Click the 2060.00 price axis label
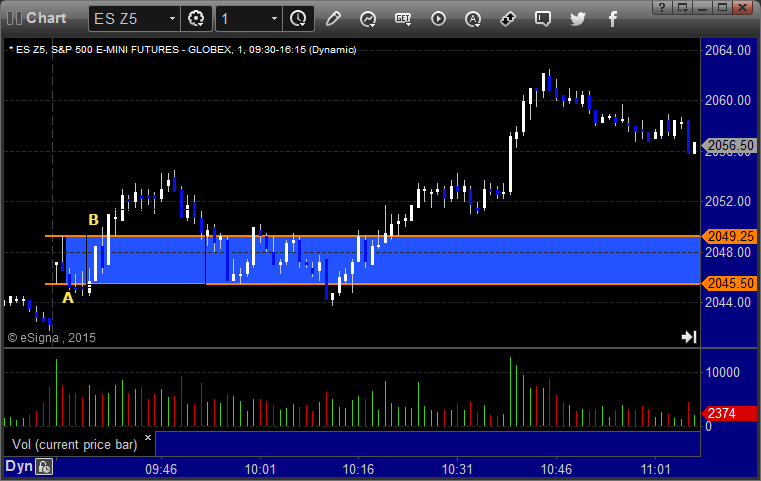This screenshot has height=481, width=761. [x=728, y=100]
